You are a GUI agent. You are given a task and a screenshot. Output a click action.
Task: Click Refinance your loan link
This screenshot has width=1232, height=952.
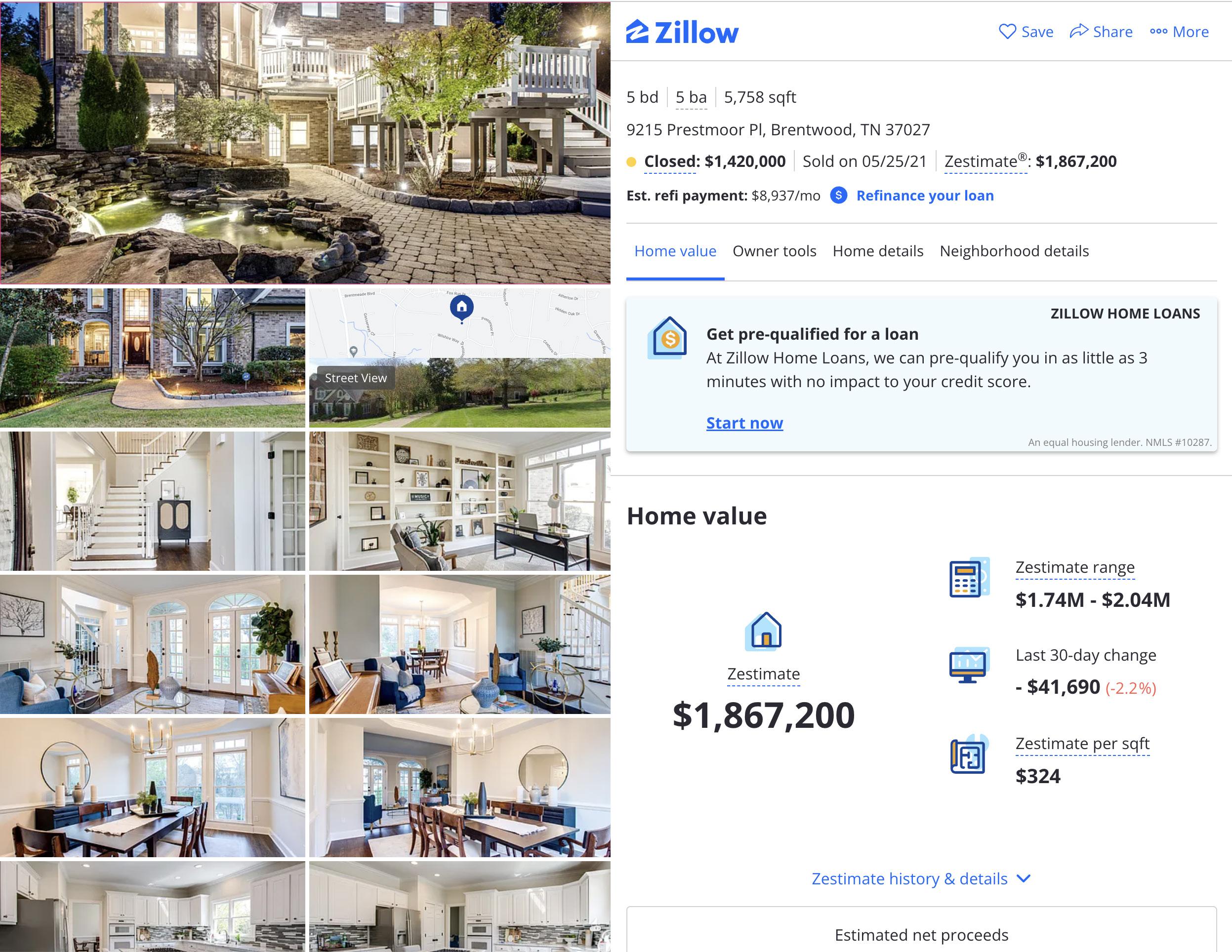tap(925, 195)
